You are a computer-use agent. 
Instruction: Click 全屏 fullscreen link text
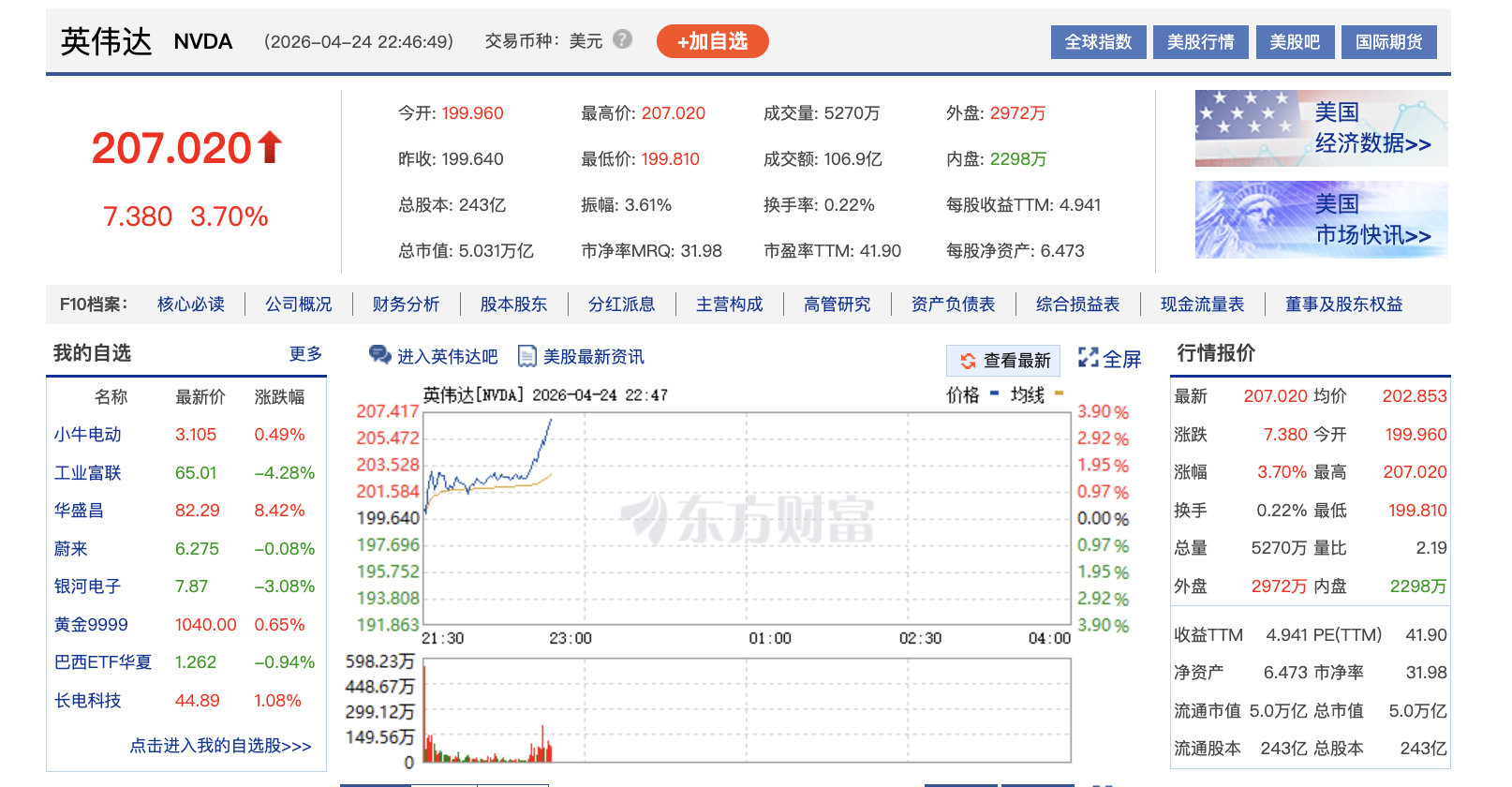[1122, 359]
